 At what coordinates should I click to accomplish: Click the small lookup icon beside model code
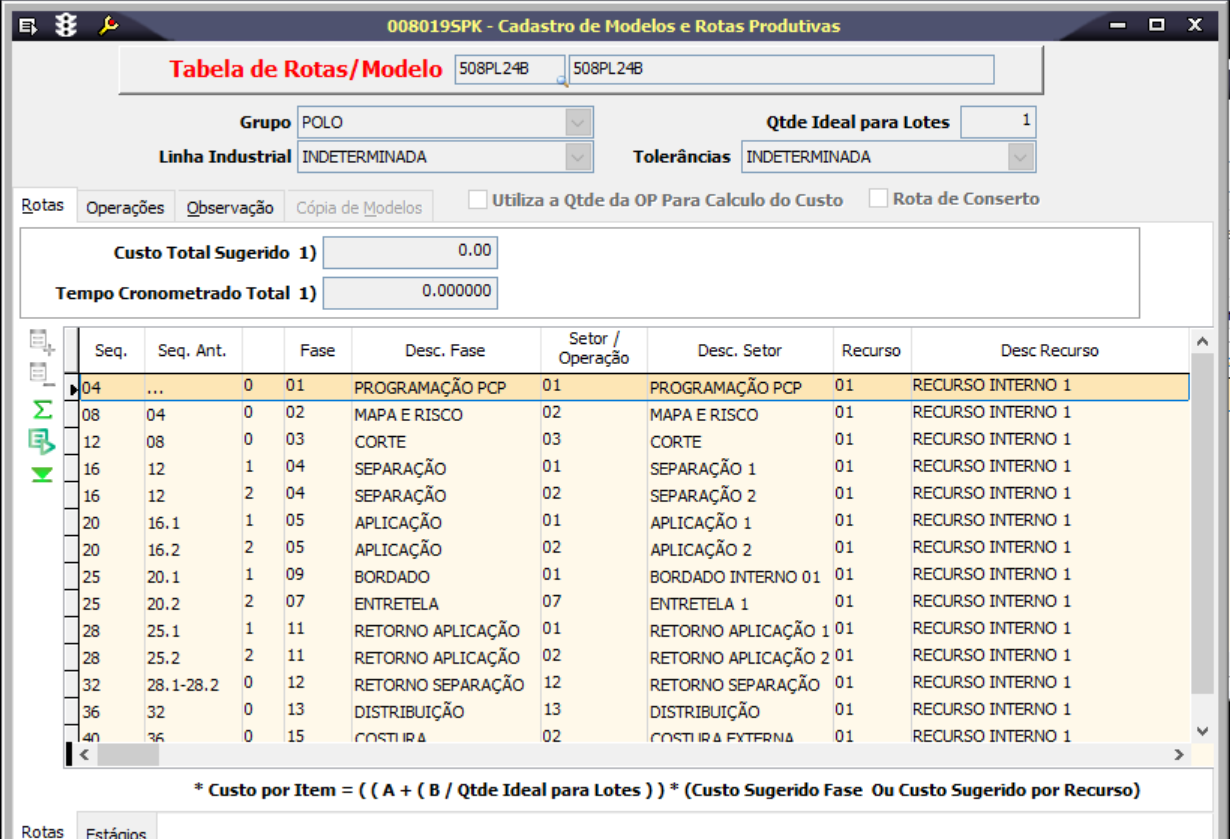pos(562,82)
